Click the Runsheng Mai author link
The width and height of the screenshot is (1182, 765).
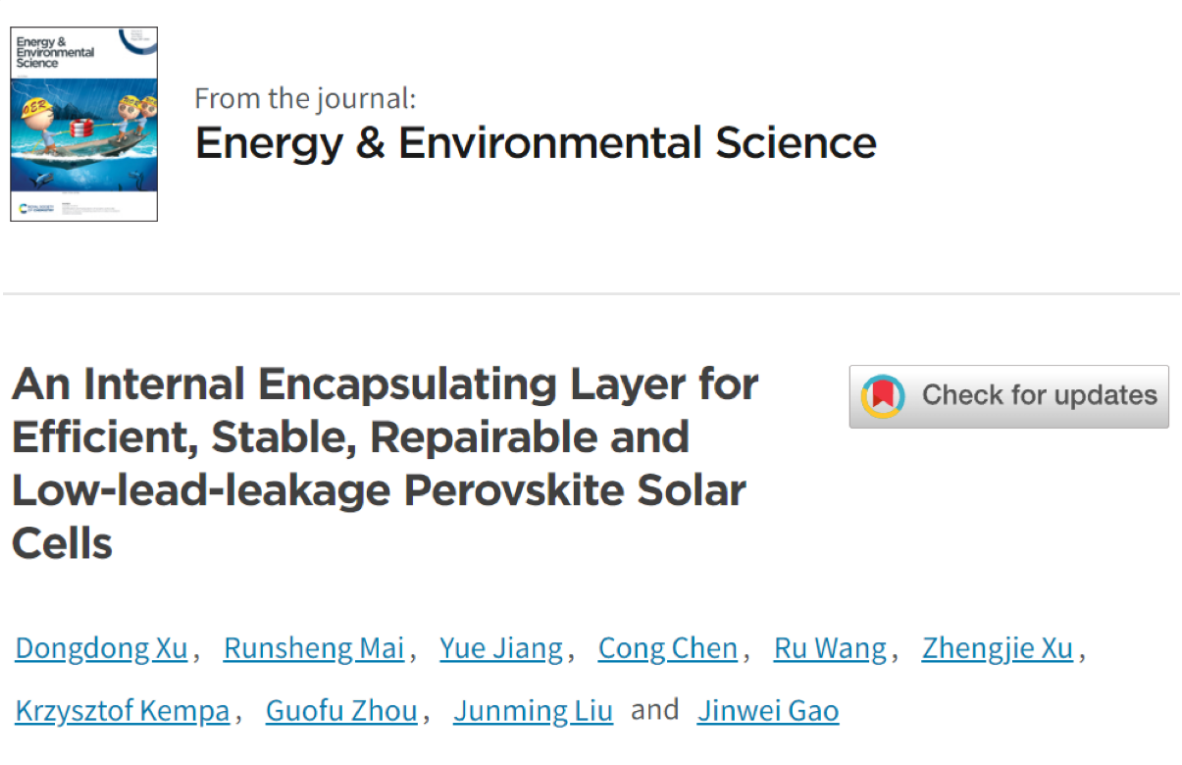[x=314, y=648]
